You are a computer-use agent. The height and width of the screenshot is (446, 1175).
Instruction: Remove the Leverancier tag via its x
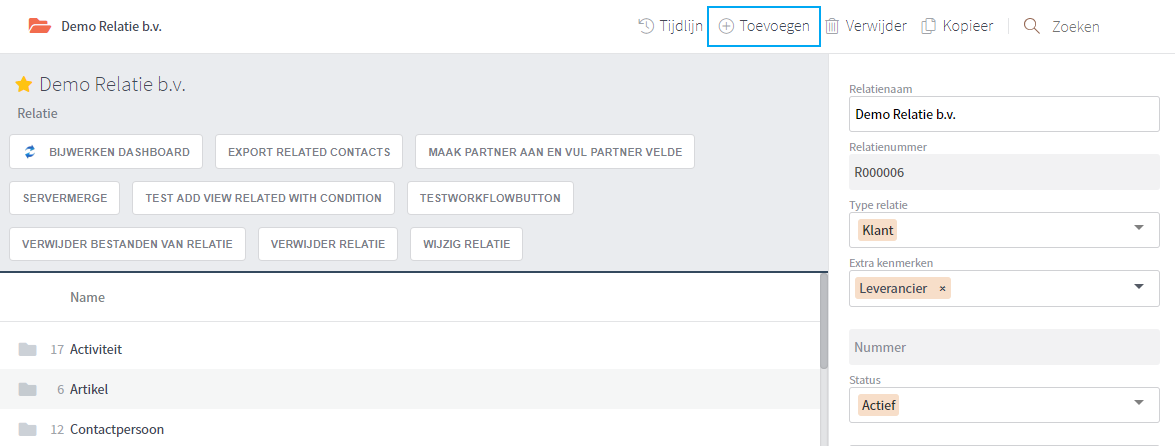(x=942, y=289)
